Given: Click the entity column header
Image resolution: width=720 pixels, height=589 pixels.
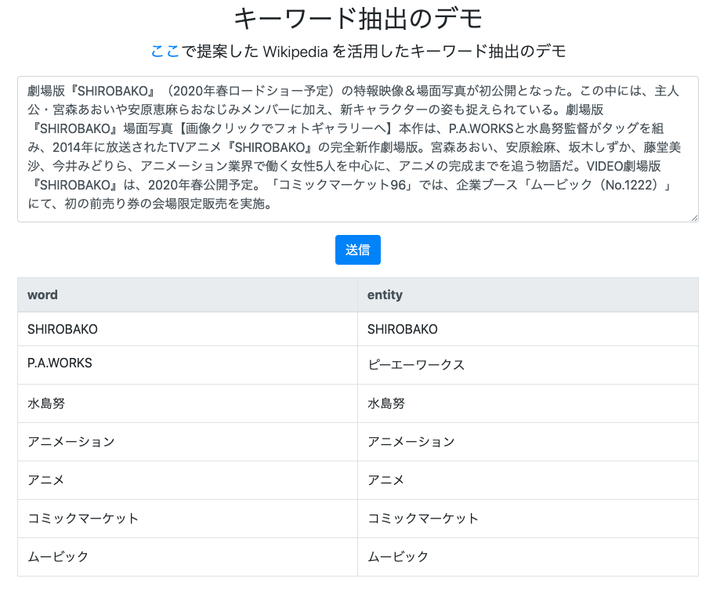Looking at the screenshot, I should [528, 295].
